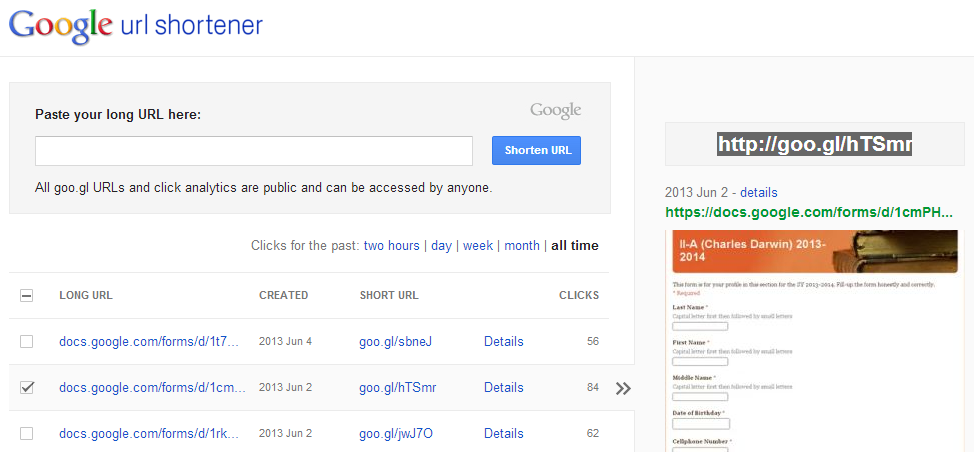
Task: Open Details for goo.gl/jwJ7O
Action: tap(504, 433)
